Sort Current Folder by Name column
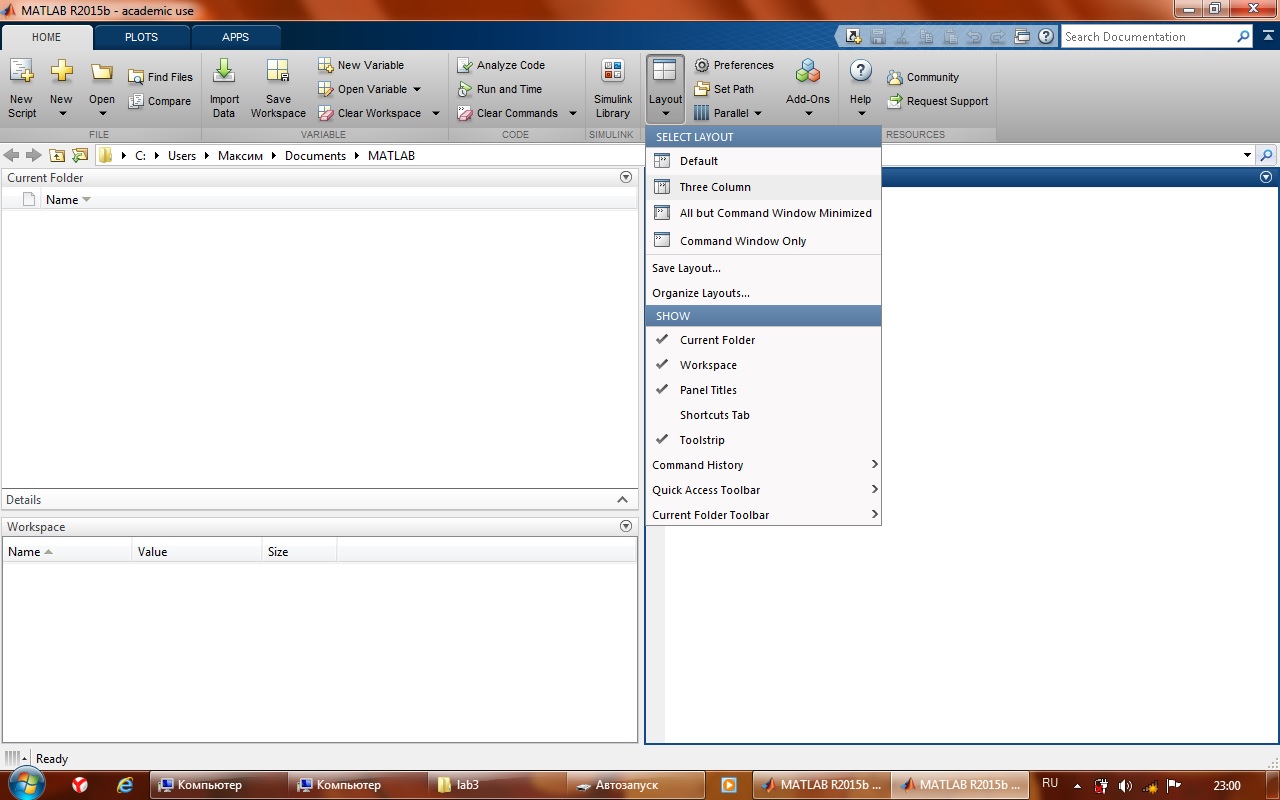The width and height of the screenshot is (1280, 800). pyautogui.click(x=62, y=200)
